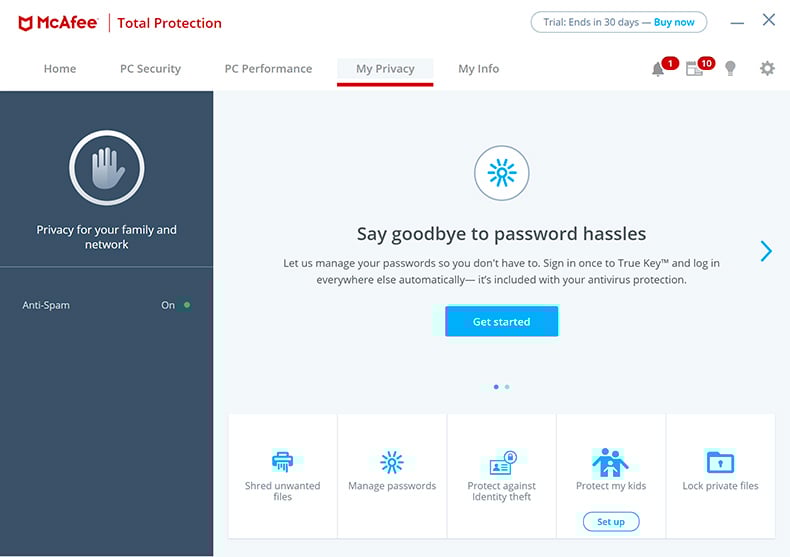Click the locked folder icon

click(720, 462)
